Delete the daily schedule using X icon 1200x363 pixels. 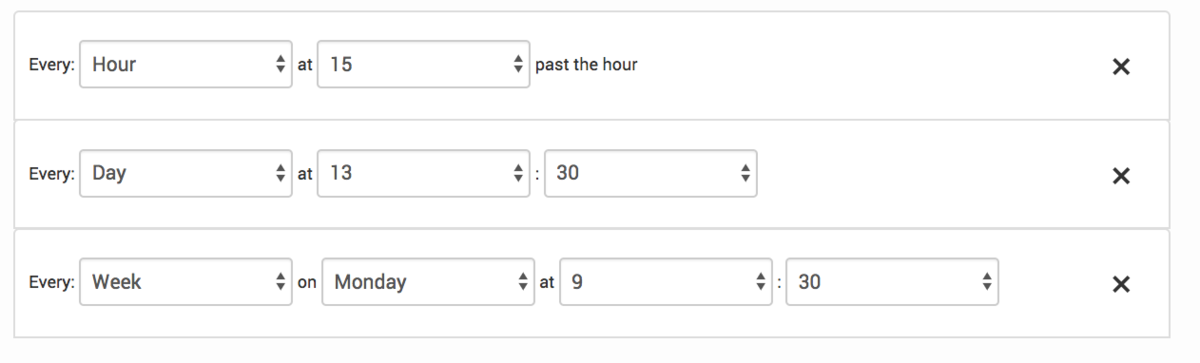pos(1121,175)
